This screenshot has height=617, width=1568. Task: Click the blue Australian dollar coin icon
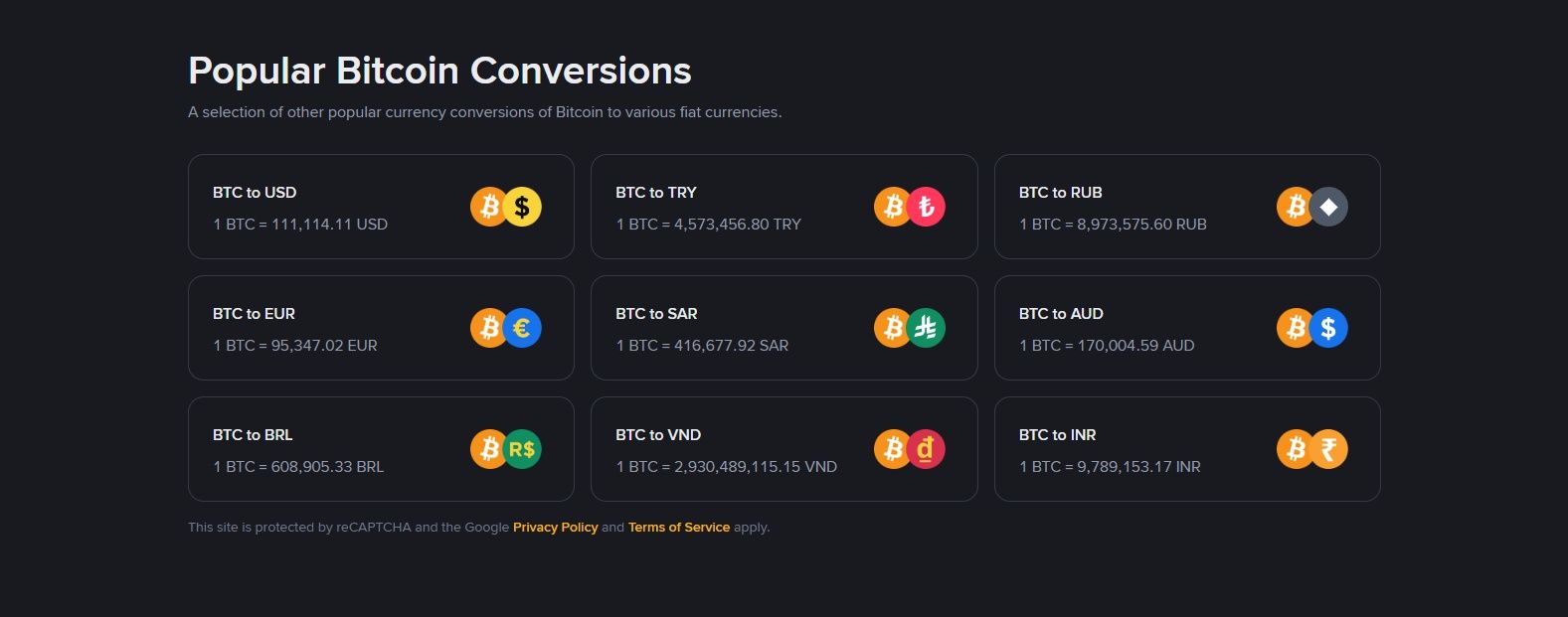(1329, 328)
